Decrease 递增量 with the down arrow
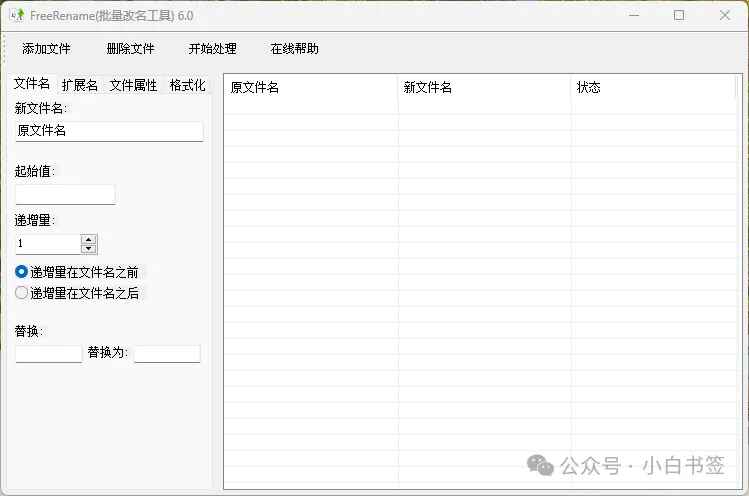749x496 pixels. click(x=88, y=249)
